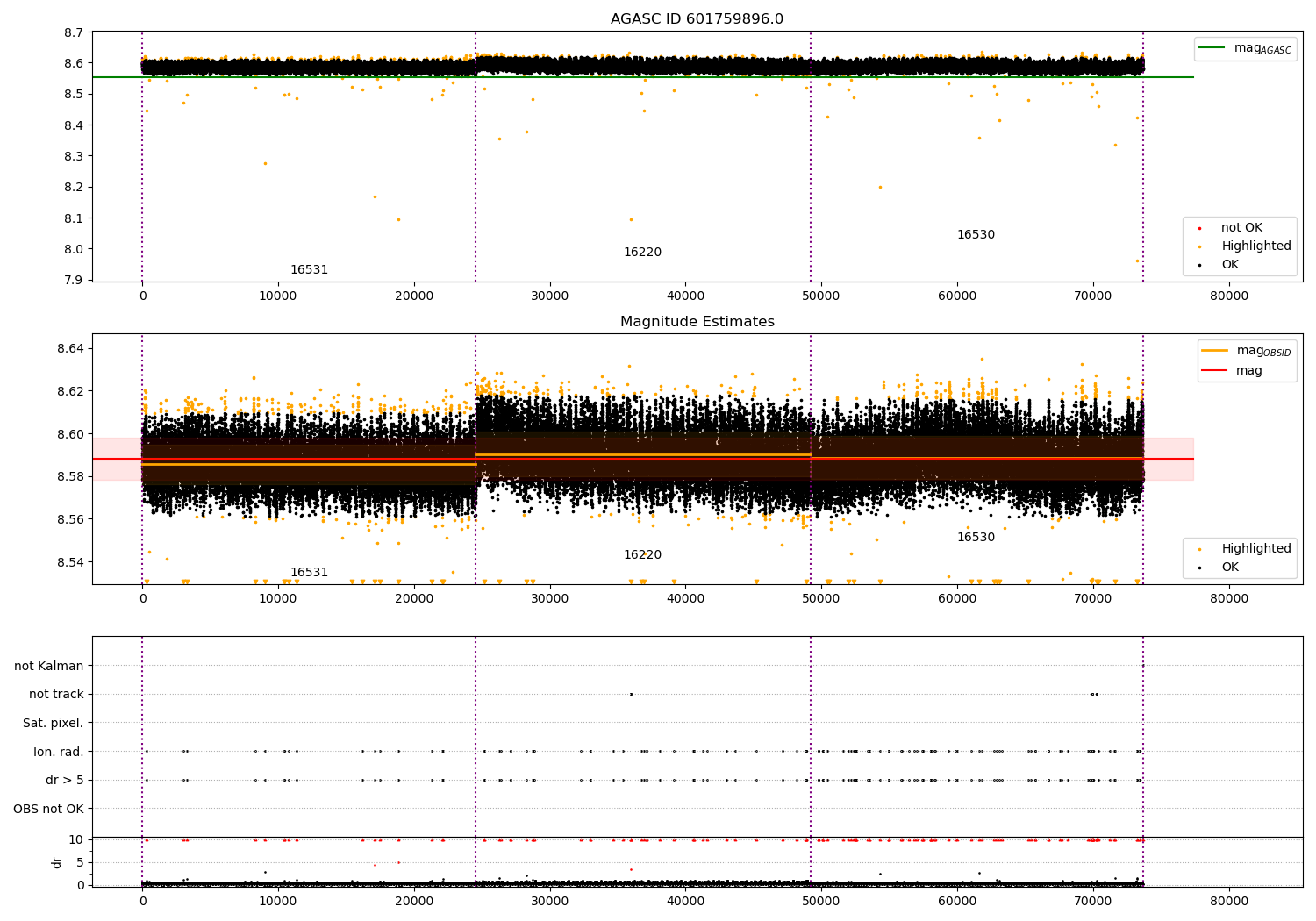Click the 8.60 y-tick on middle plot
The width and height of the screenshot is (1316, 921).
click(x=71, y=434)
